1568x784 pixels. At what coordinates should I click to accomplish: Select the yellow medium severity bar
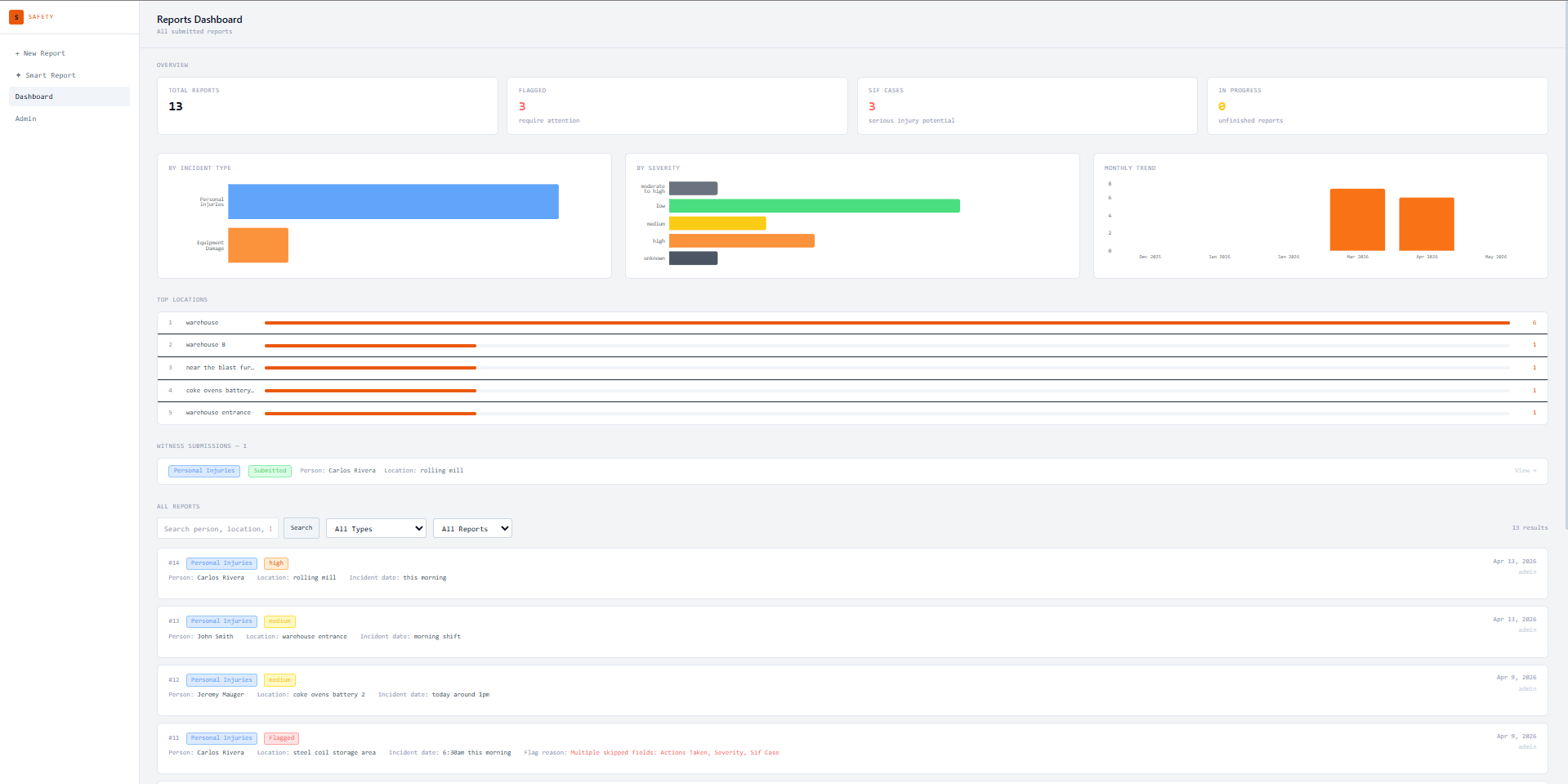(x=717, y=223)
